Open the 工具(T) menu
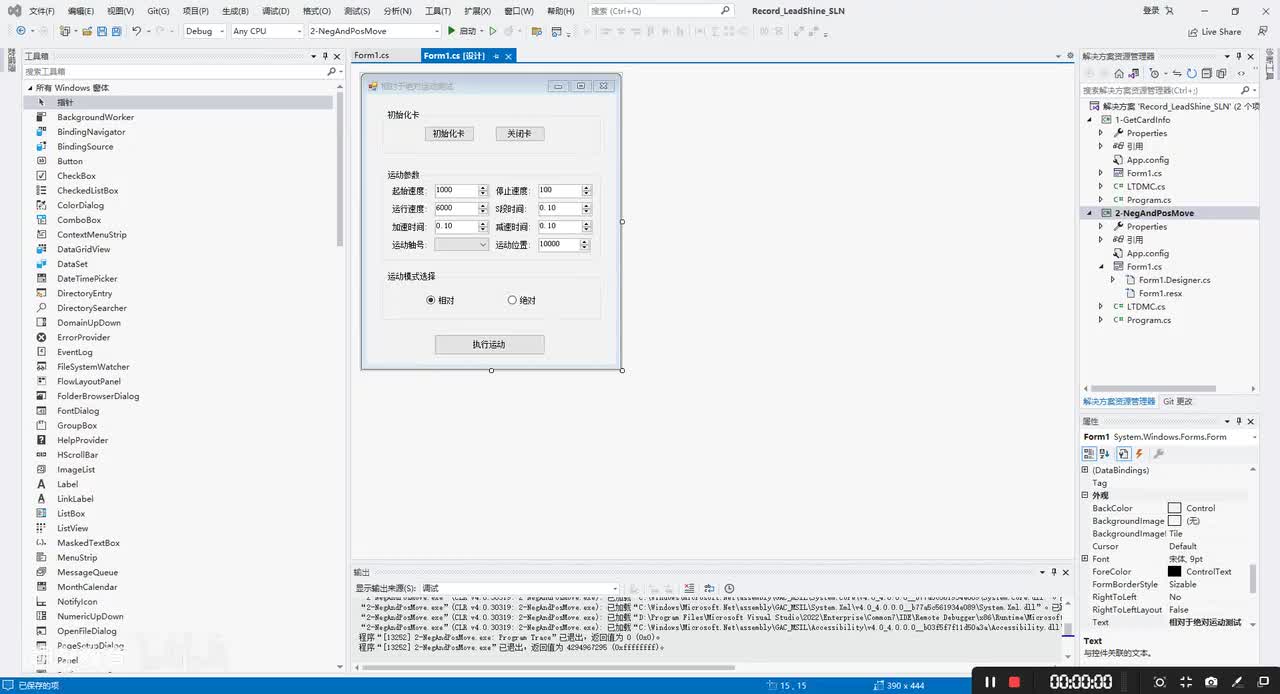 coord(438,11)
